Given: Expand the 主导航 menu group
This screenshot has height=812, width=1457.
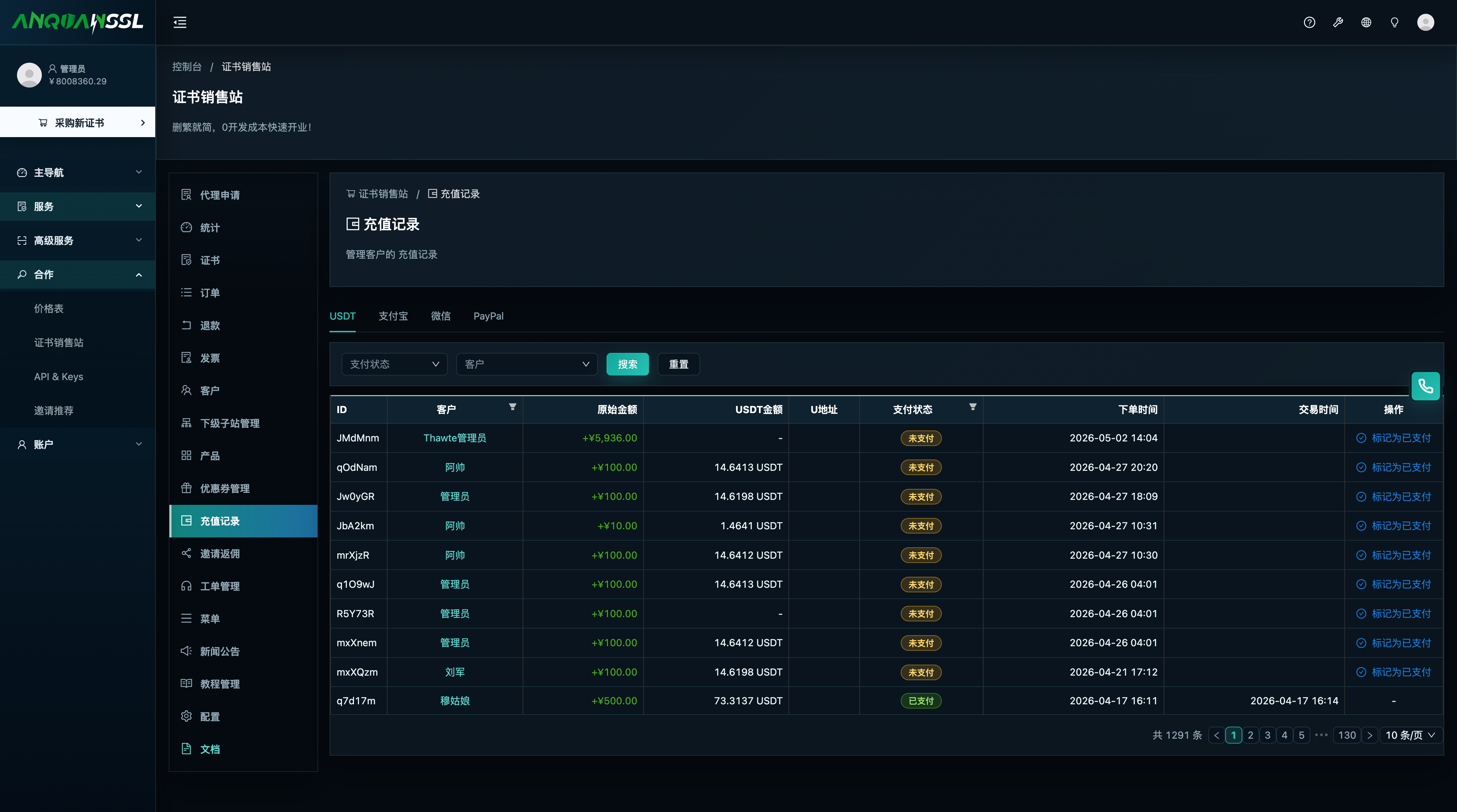Looking at the screenshot, I should [78, 173].
